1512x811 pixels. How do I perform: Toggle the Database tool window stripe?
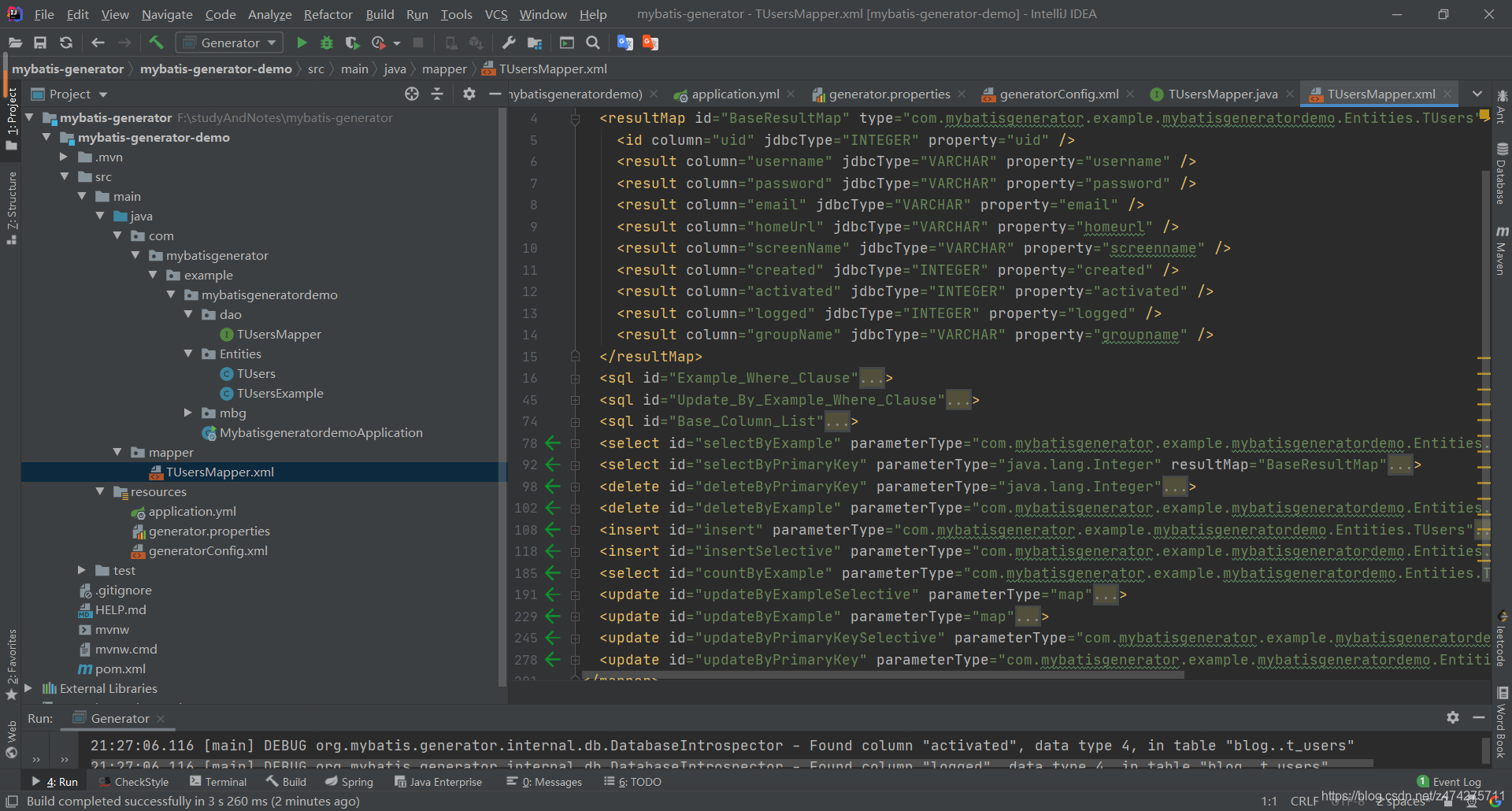click(1502, 173)
